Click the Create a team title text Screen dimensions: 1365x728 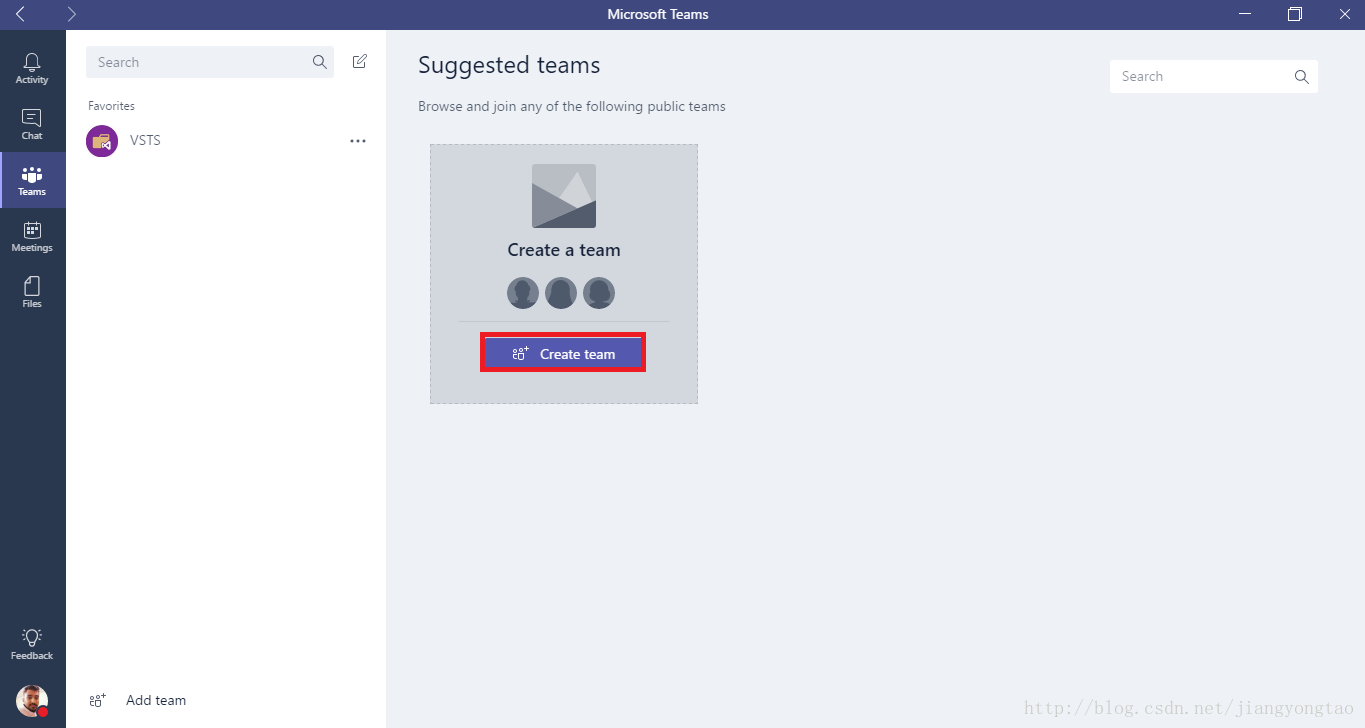click(564, 250)
